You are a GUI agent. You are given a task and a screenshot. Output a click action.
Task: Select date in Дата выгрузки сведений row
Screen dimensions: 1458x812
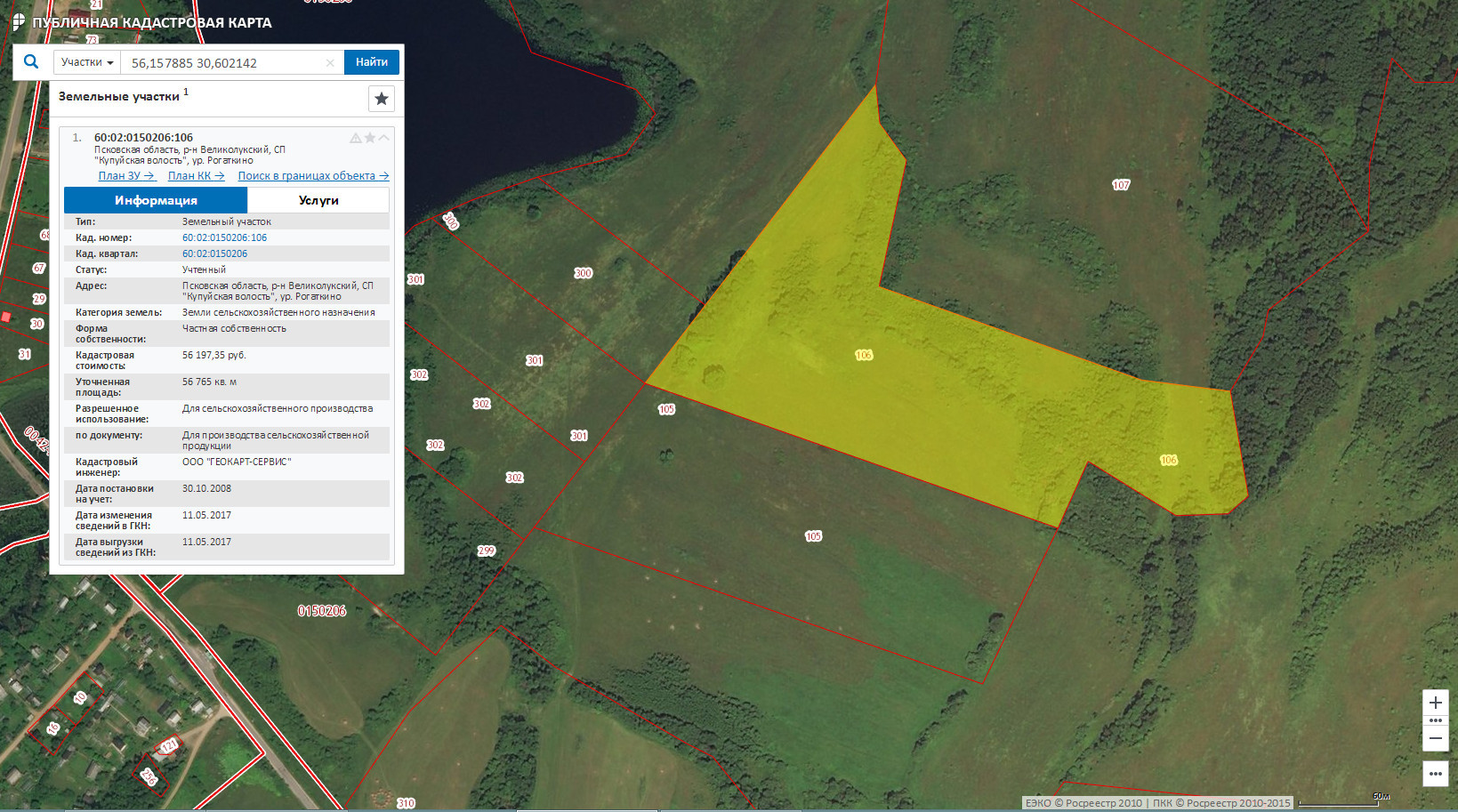[206, 542]
